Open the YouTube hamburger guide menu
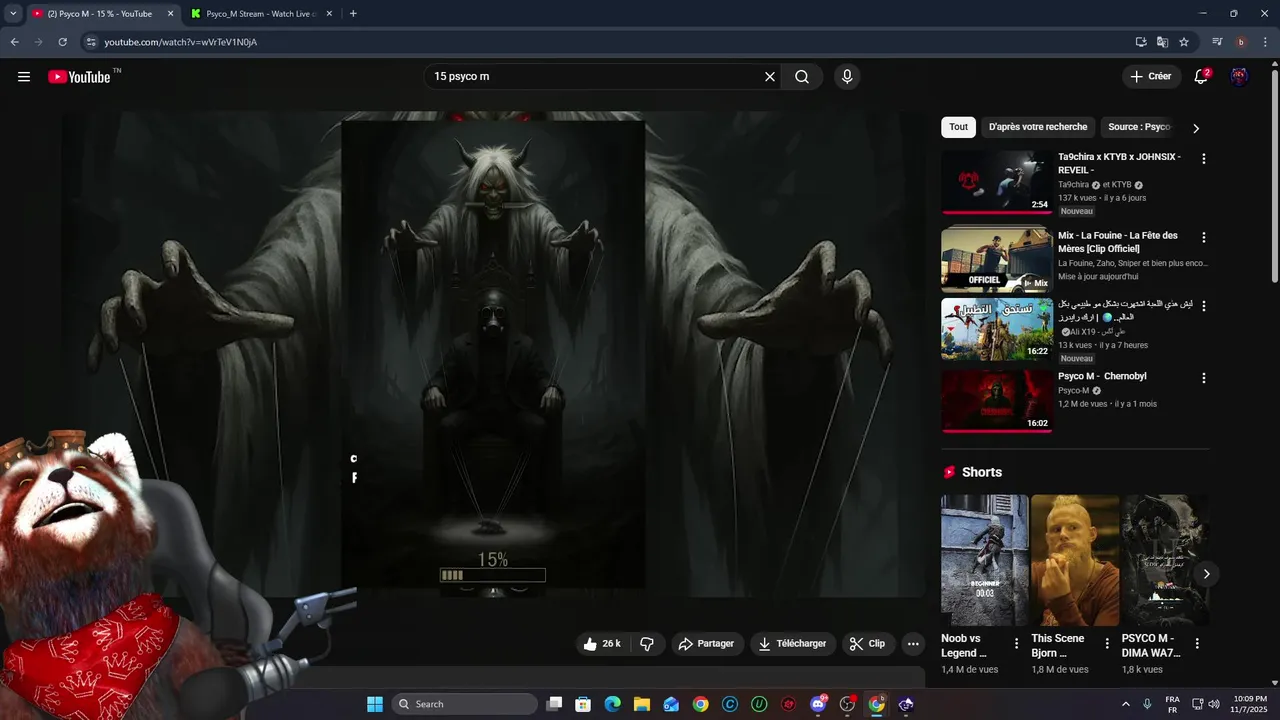This screenshot has height=720, width=1280. [24, 77]
